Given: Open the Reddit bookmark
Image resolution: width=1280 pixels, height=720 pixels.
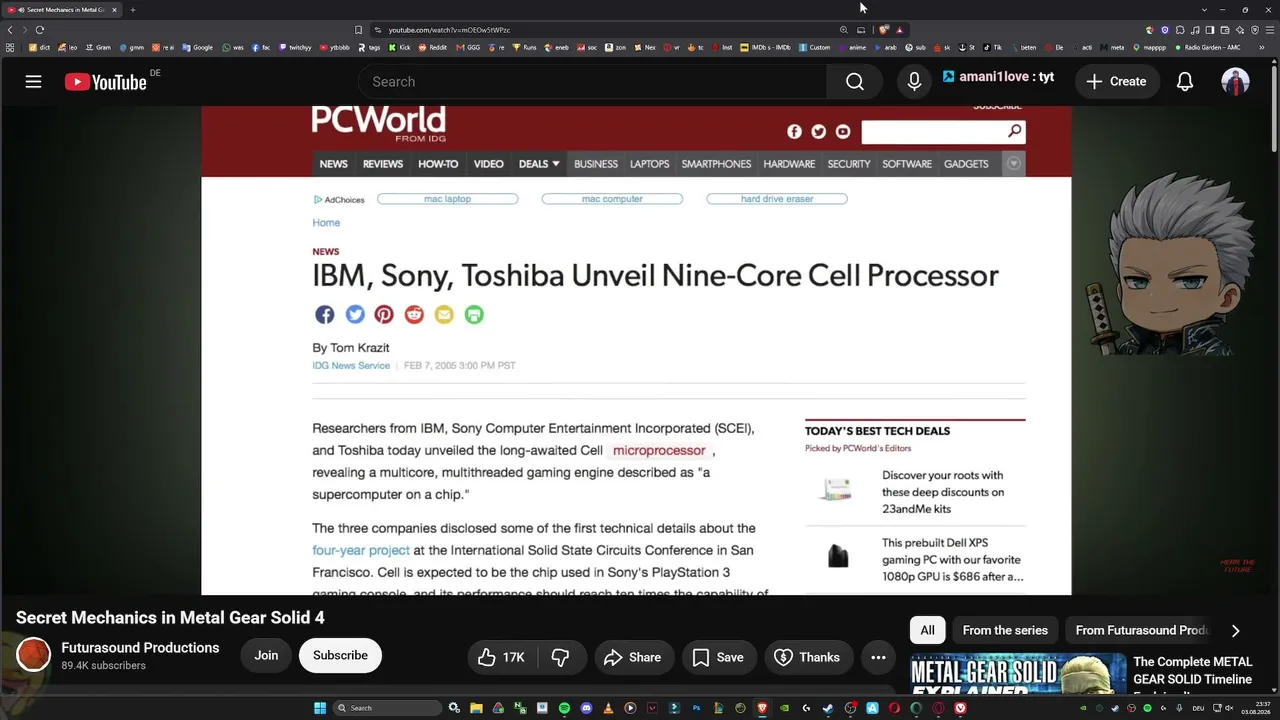Looking at the screenshot, I should (433, 47).
